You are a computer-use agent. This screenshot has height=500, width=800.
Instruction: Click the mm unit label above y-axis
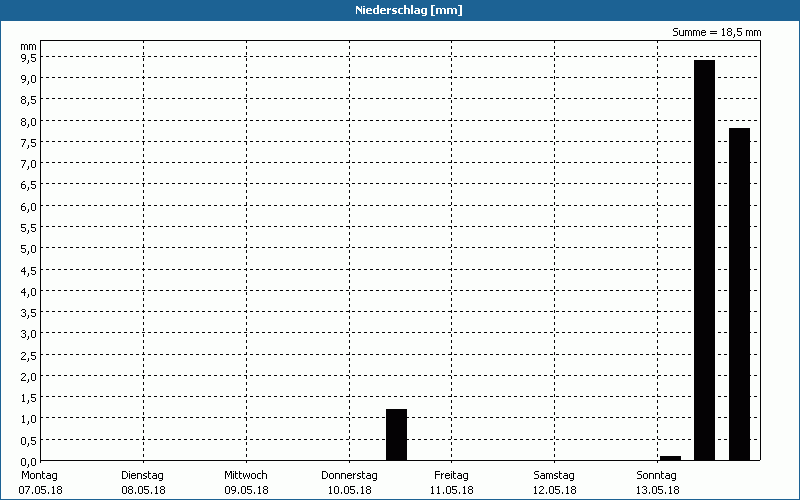click(29, 46)
